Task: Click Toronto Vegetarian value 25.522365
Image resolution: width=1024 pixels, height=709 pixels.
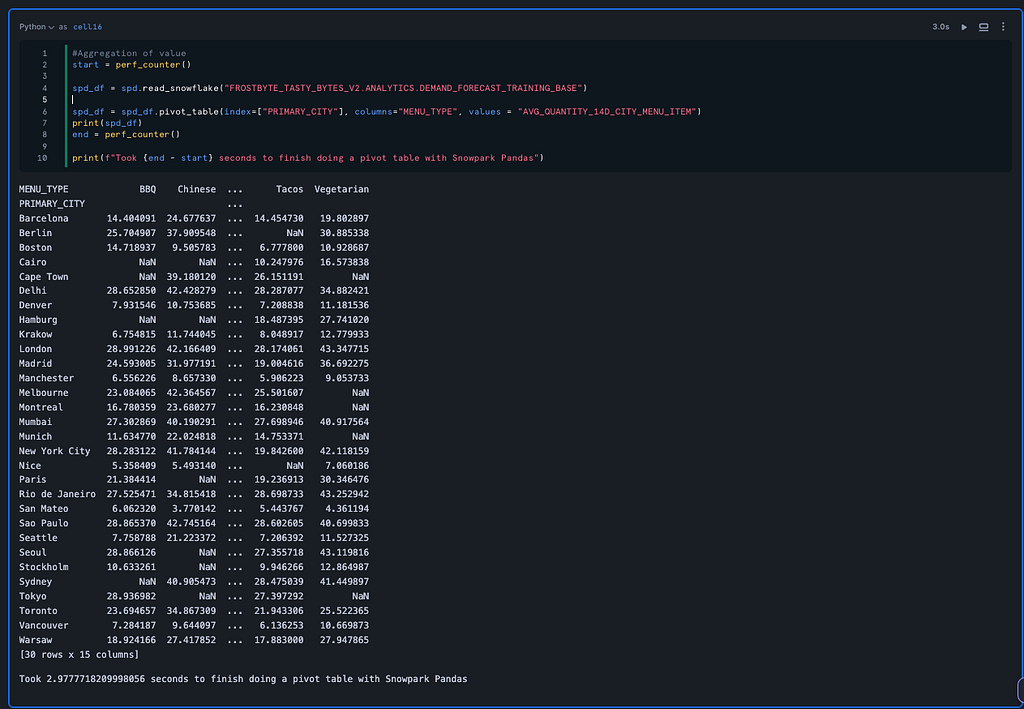Action: point(344,611)
